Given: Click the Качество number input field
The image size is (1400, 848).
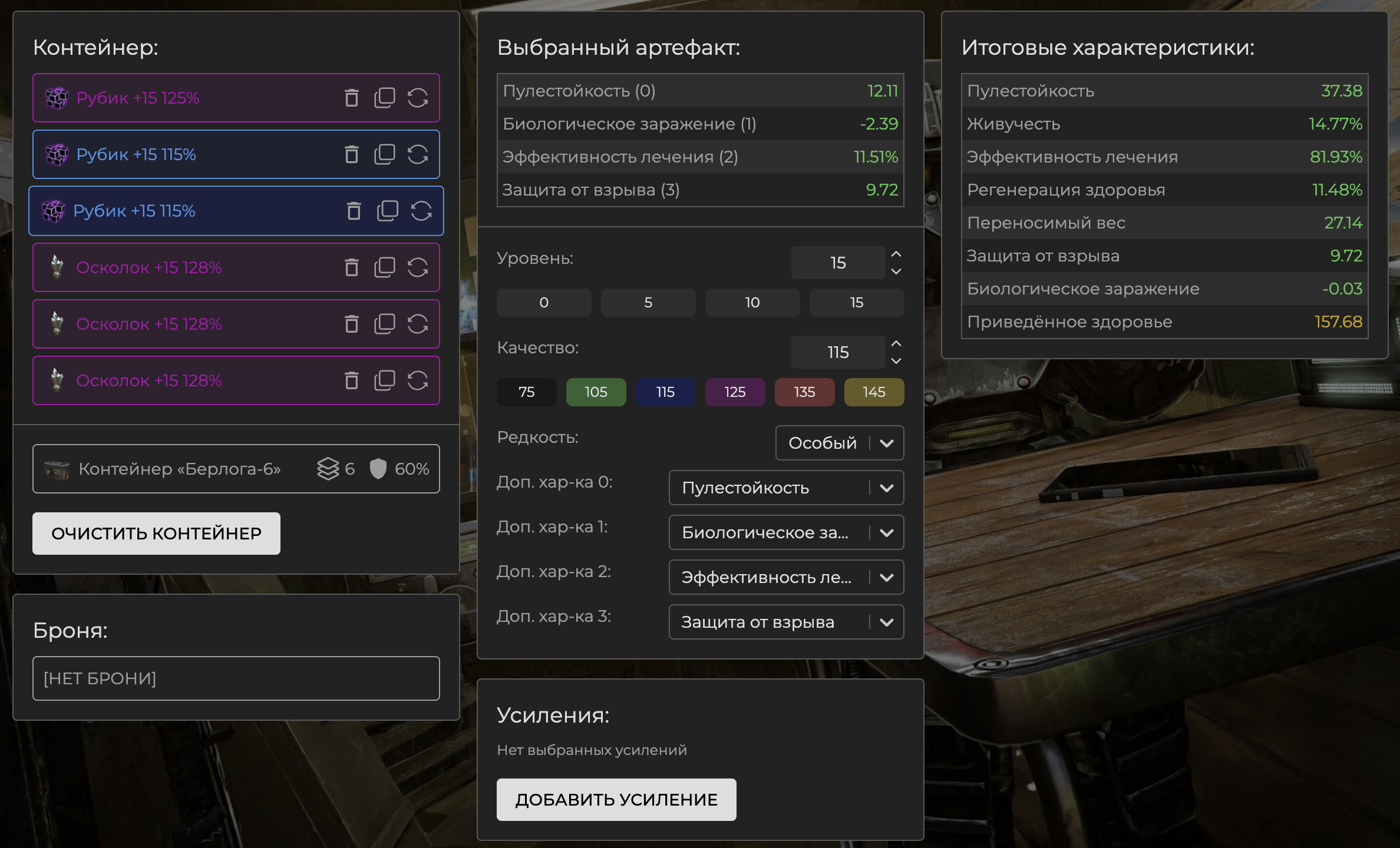Looking at the screenshot, I should coord(838,352).
